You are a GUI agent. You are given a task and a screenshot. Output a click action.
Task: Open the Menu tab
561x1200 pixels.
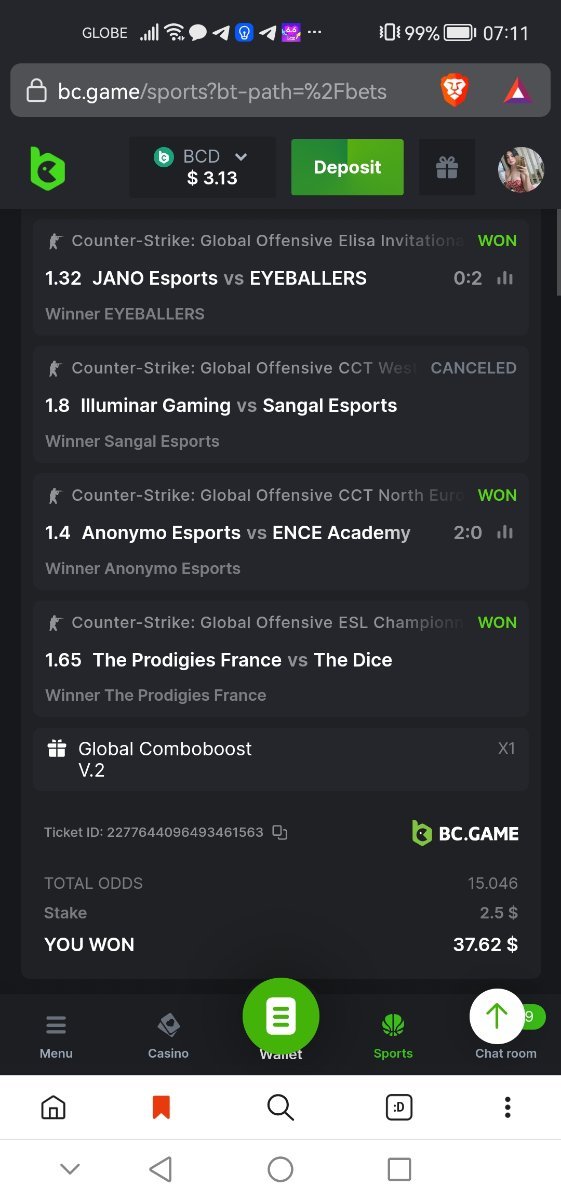(56, 1036)
